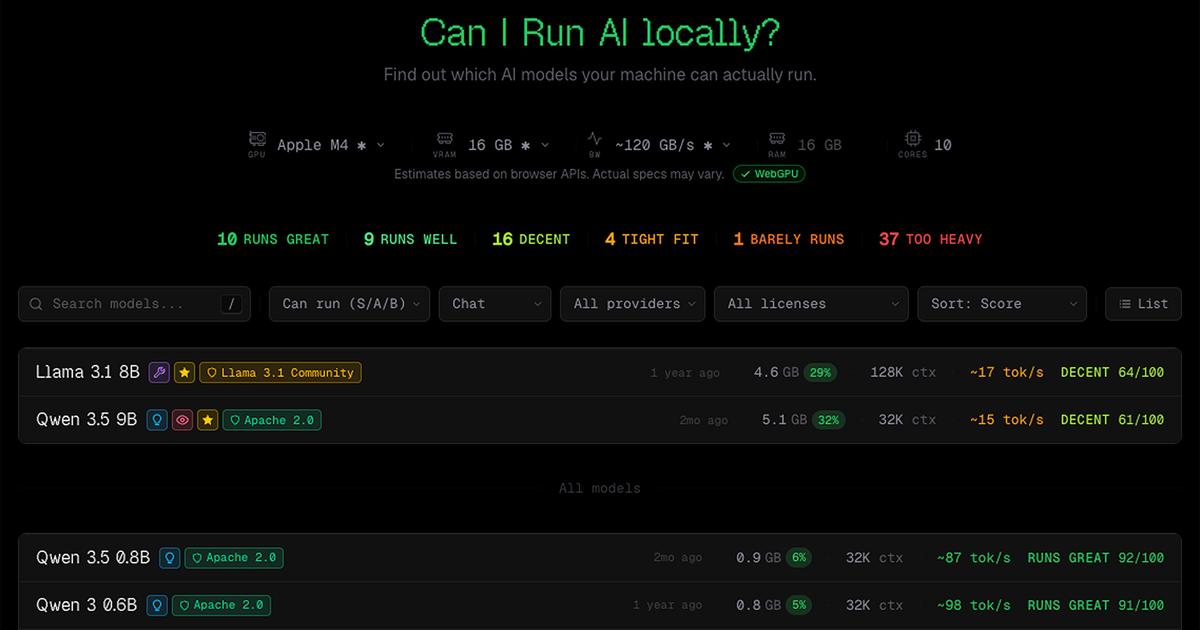Open the Qwen 3.5 0.8B model row
Viewport: 1200px width, 630px height.
600,557
